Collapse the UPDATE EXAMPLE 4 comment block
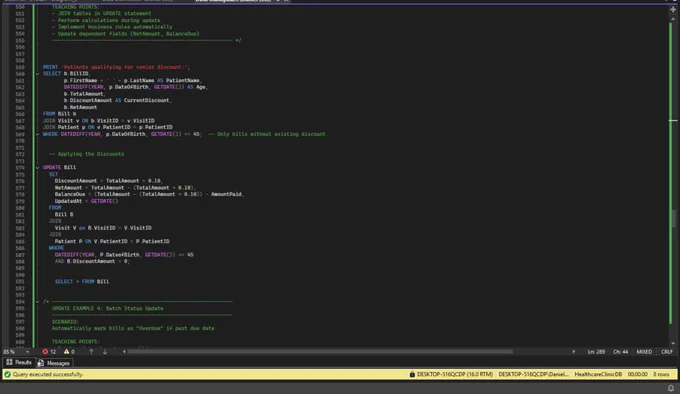This screenshot has height=394, width=680. [x=37, y=302]
